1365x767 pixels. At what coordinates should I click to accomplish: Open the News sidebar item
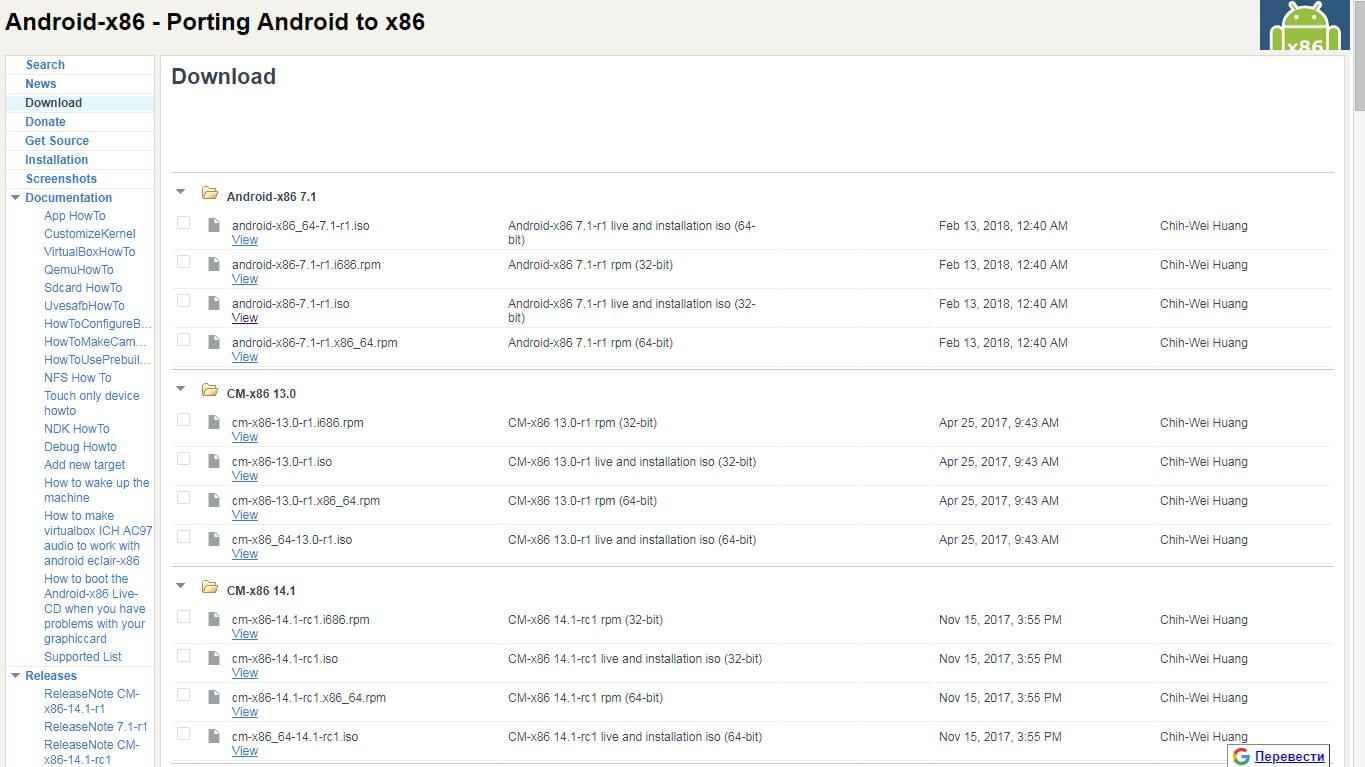(41, 84)
